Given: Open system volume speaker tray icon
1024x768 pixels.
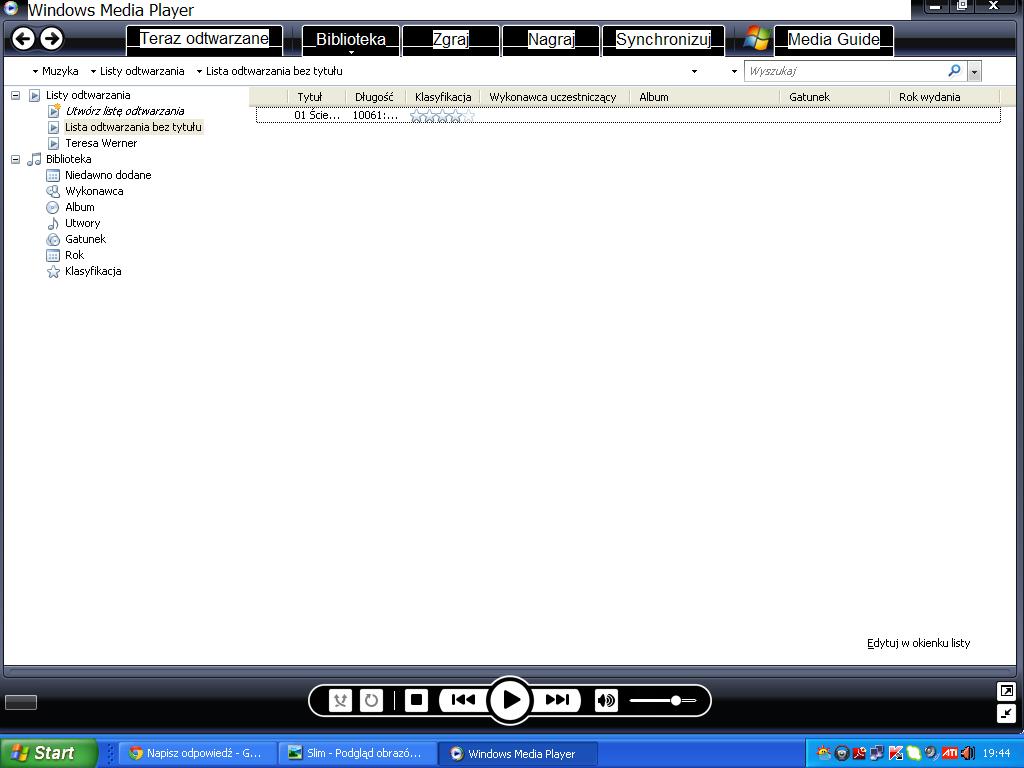Looking at the screenshot, I should coord(967,753).
